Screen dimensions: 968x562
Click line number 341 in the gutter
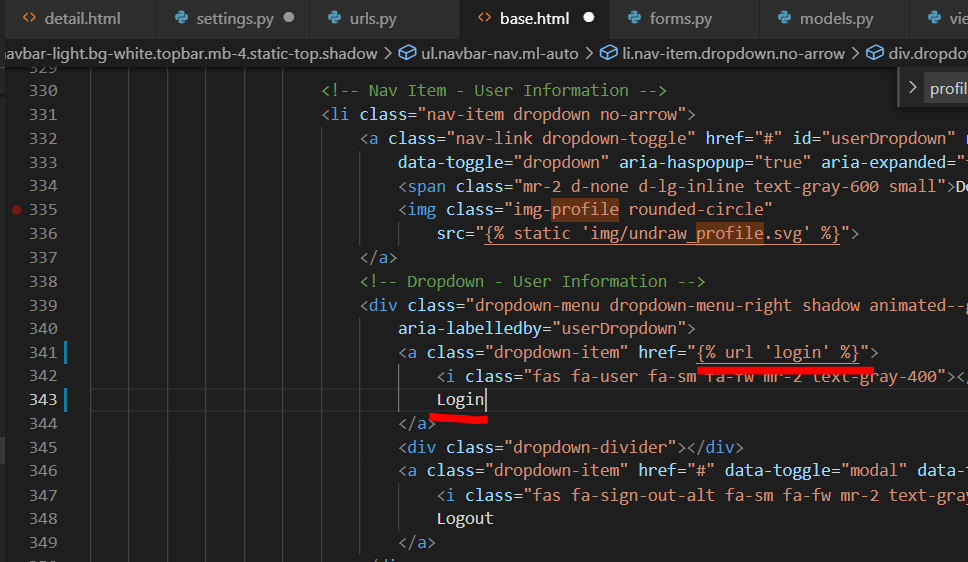pos(43,353)
